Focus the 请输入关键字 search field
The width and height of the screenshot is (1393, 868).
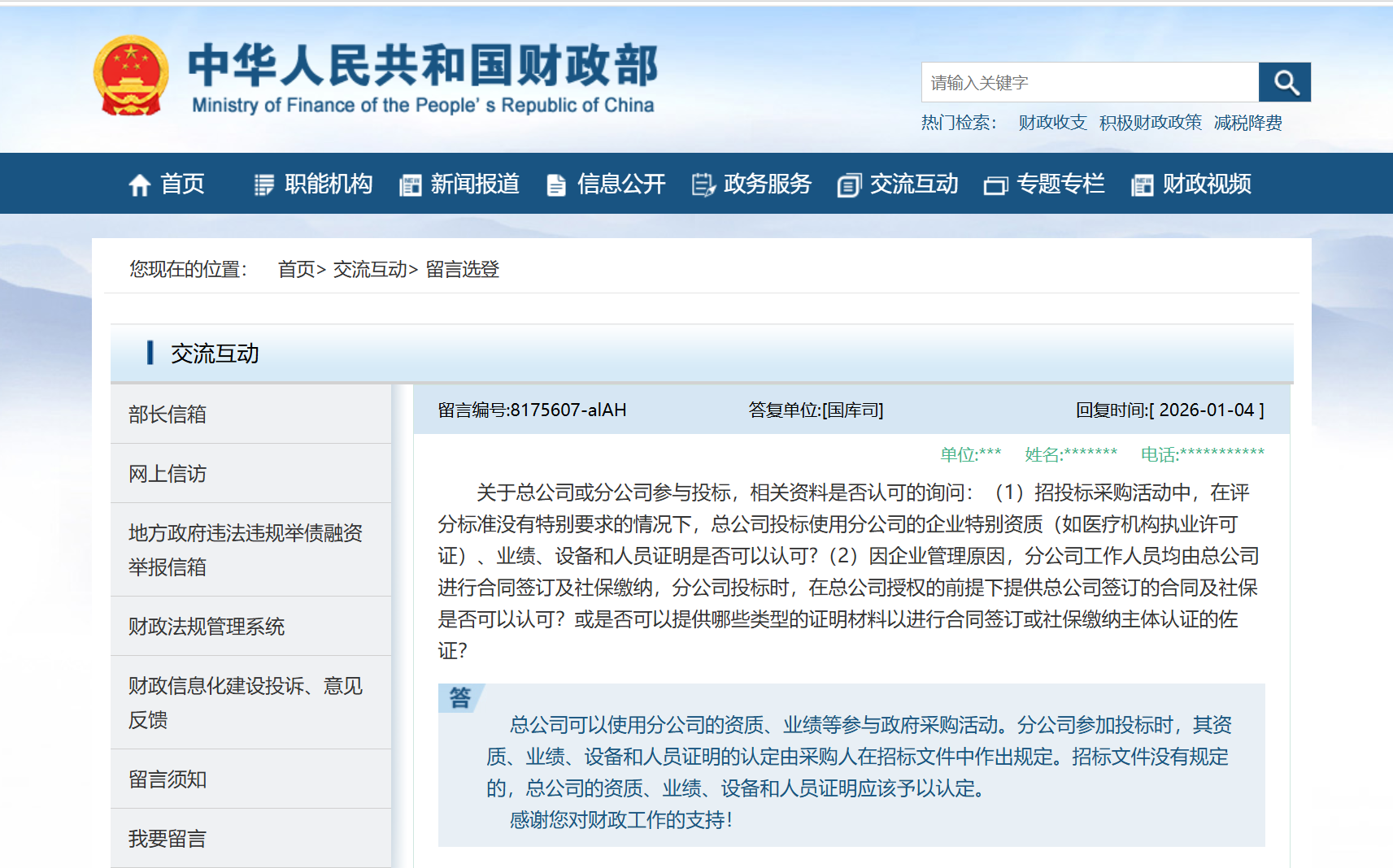[1090, 82]
